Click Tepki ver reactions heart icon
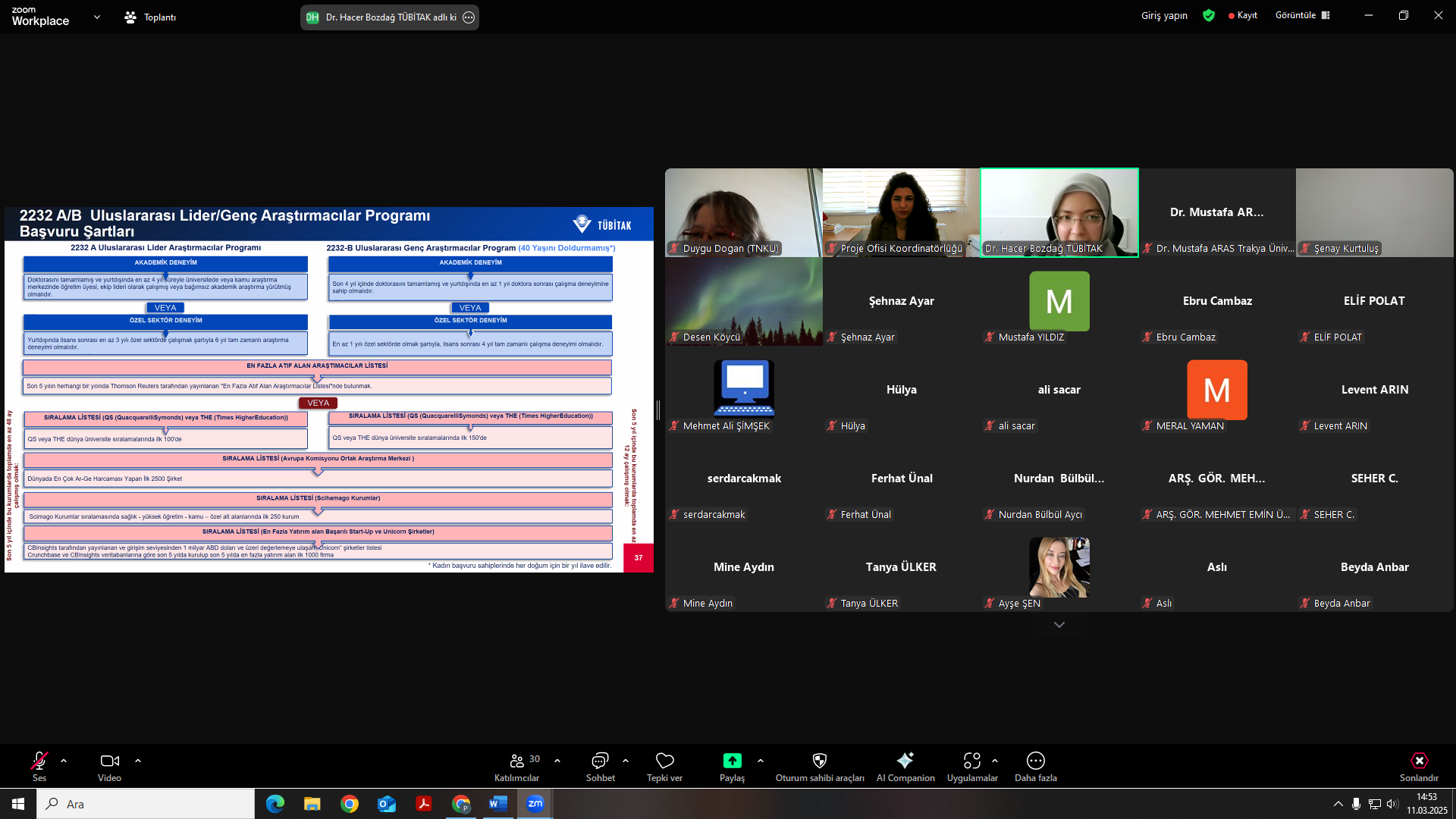 click(664, 761)
